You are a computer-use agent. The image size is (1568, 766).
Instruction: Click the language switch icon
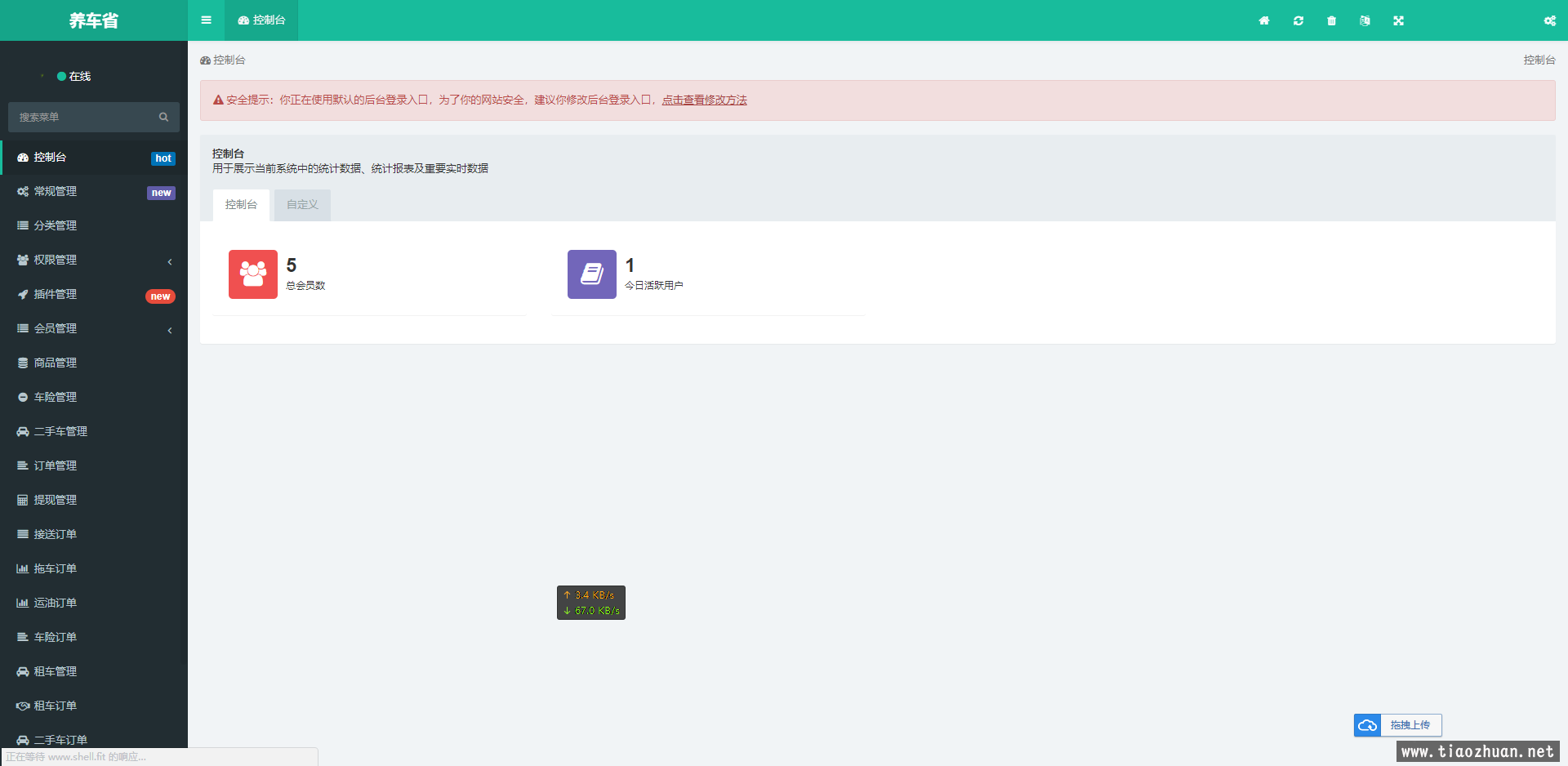point(1365,20)
